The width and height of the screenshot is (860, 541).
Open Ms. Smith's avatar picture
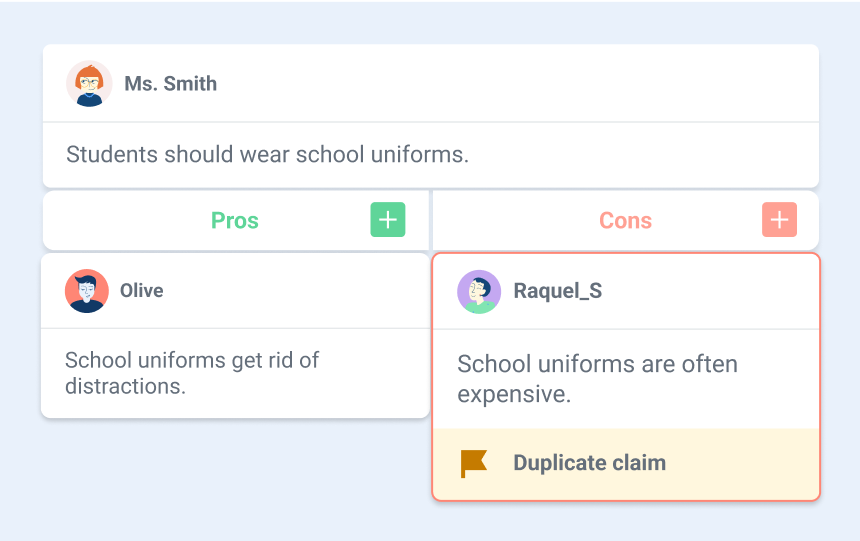[x=89, y=83]
